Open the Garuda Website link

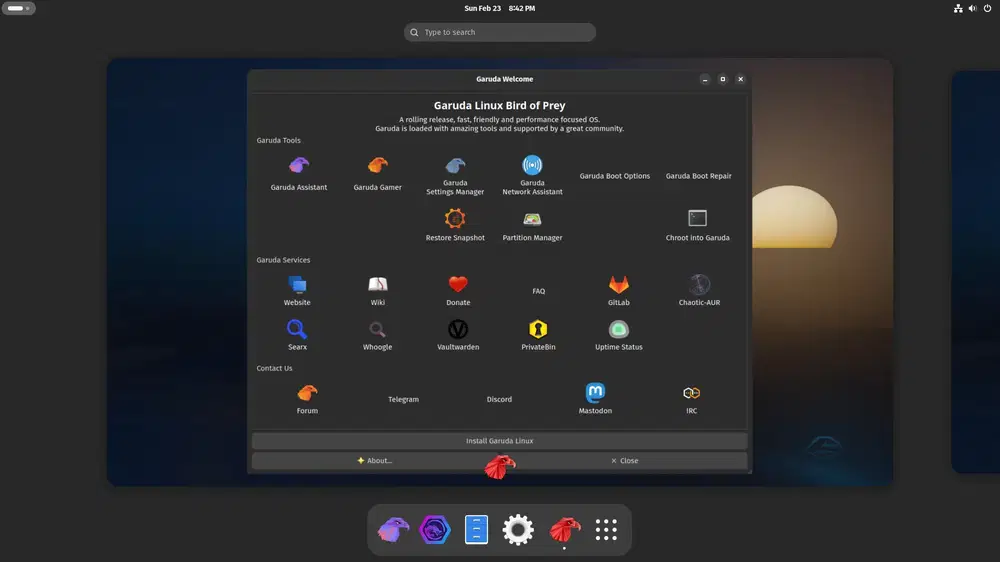pos(297,290)
